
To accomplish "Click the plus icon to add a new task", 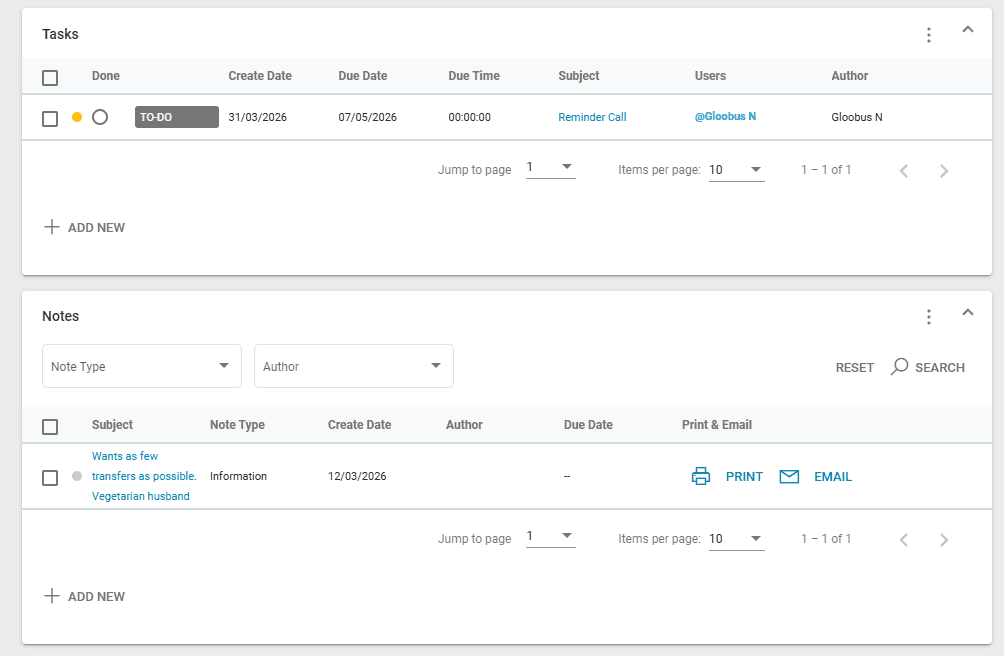I will point(52,228).
